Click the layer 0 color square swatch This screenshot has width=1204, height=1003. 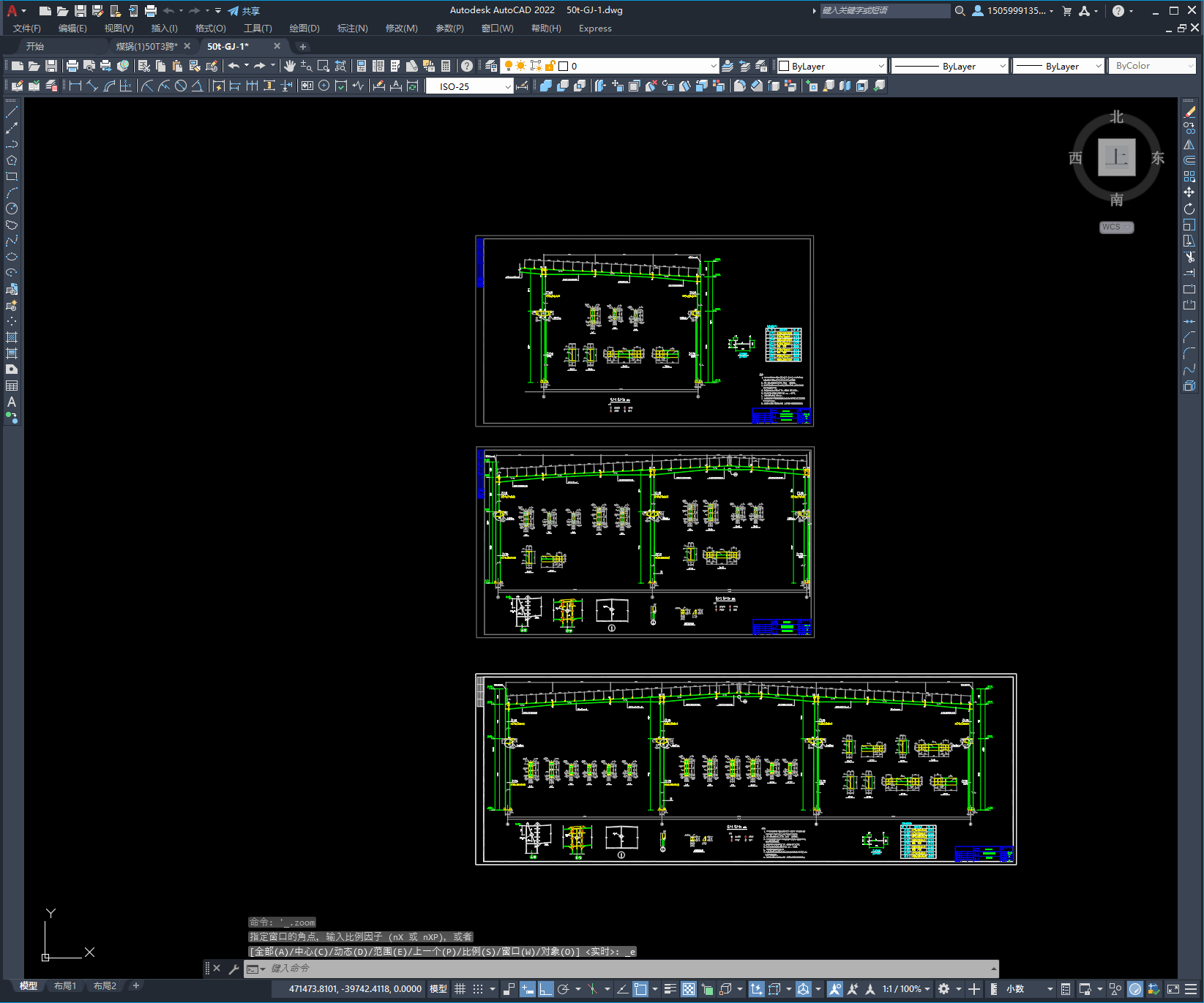pyautogui.click(x=564, y=67)
